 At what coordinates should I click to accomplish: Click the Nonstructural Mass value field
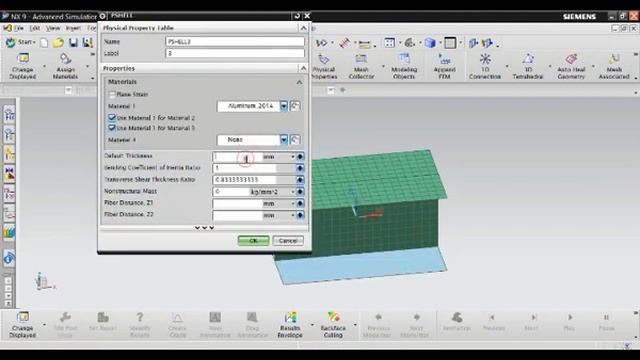click(231, 191)
